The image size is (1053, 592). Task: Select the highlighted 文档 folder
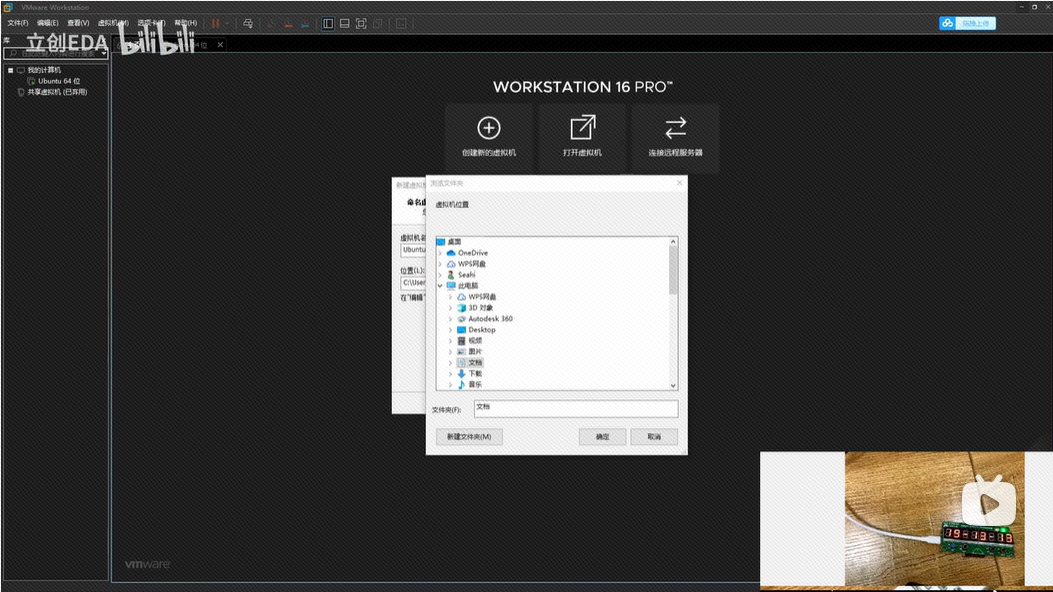coord(470,362)
